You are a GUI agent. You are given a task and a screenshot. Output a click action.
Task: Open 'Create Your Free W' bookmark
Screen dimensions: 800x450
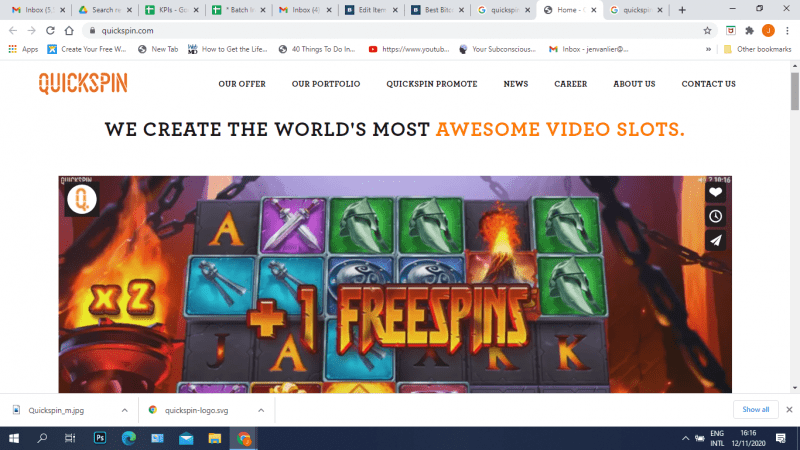tap(87, 49)
